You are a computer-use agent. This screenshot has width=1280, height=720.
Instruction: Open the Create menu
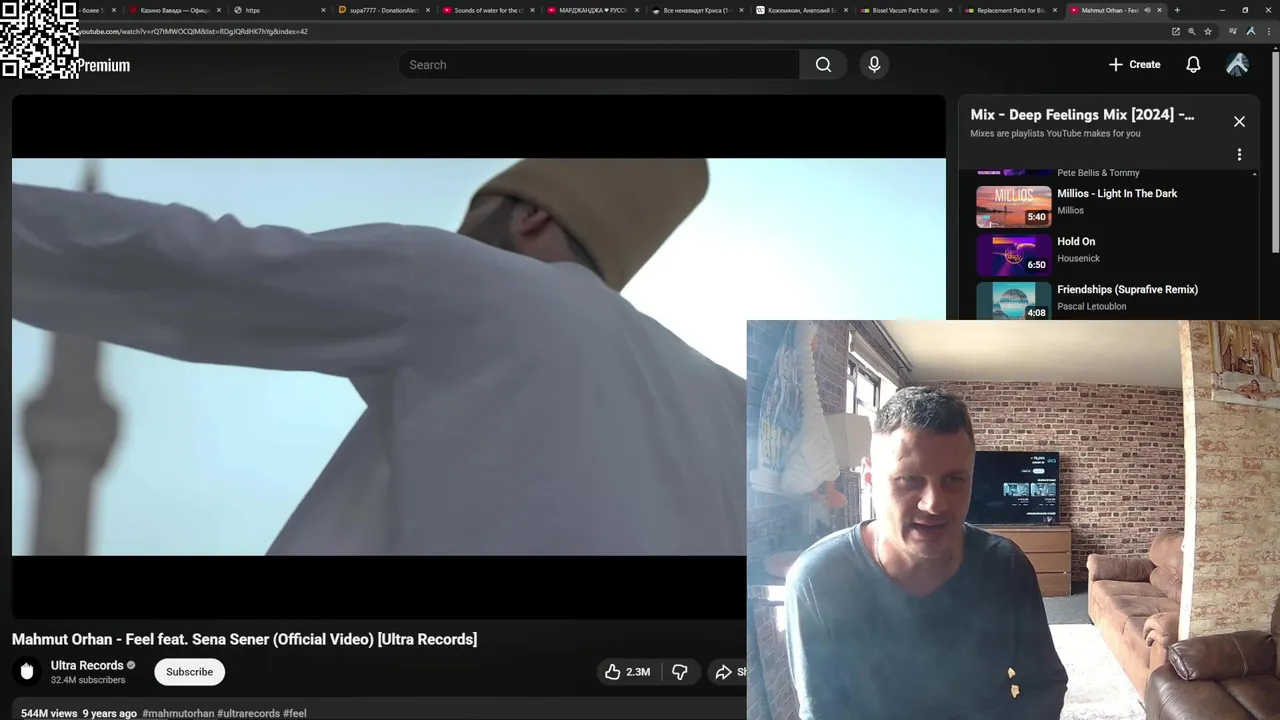[x=1135, y=65]
